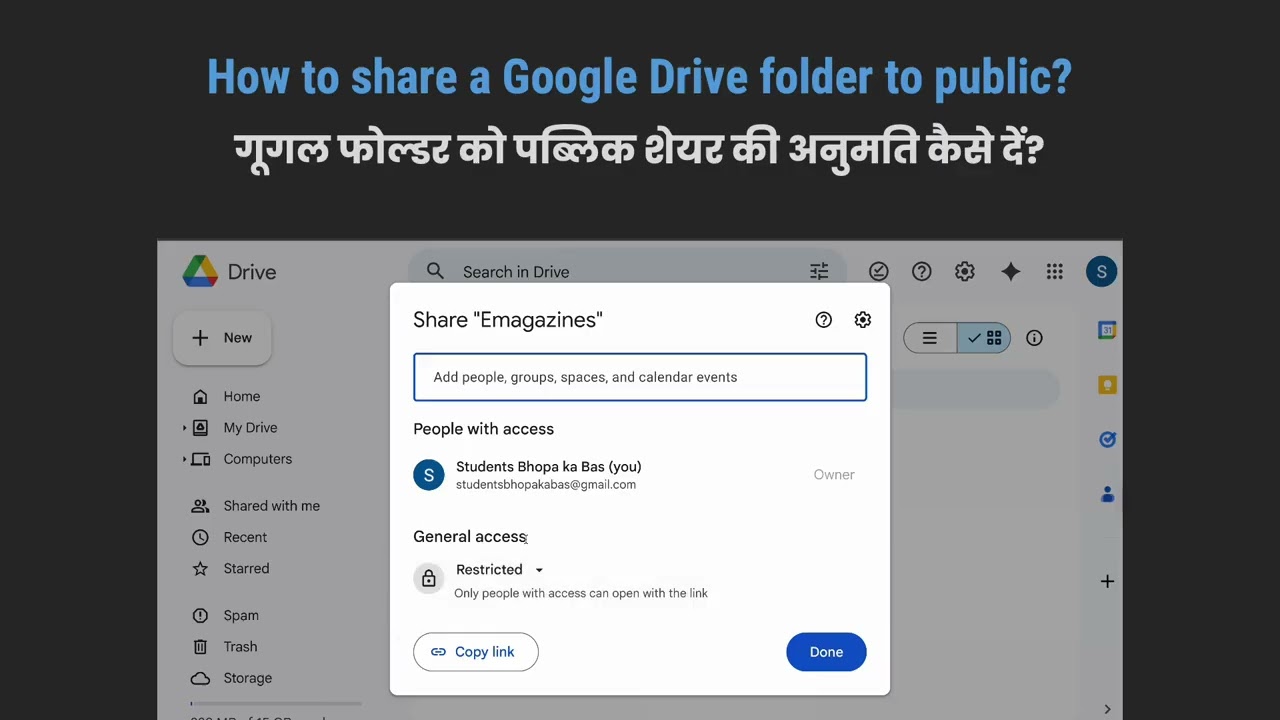
Task: Open Computers in sidebar
Action: 257,459
